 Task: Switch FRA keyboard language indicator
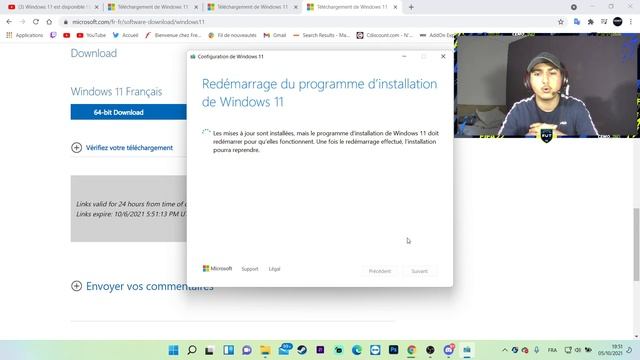tap(552, 350)
